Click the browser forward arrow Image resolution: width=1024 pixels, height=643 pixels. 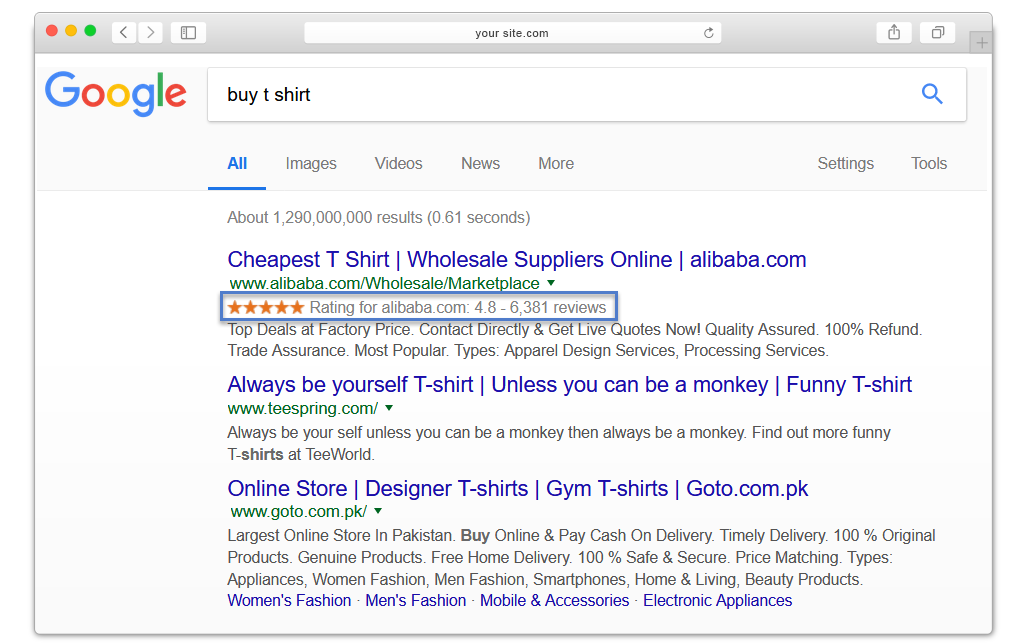[151, 32]
